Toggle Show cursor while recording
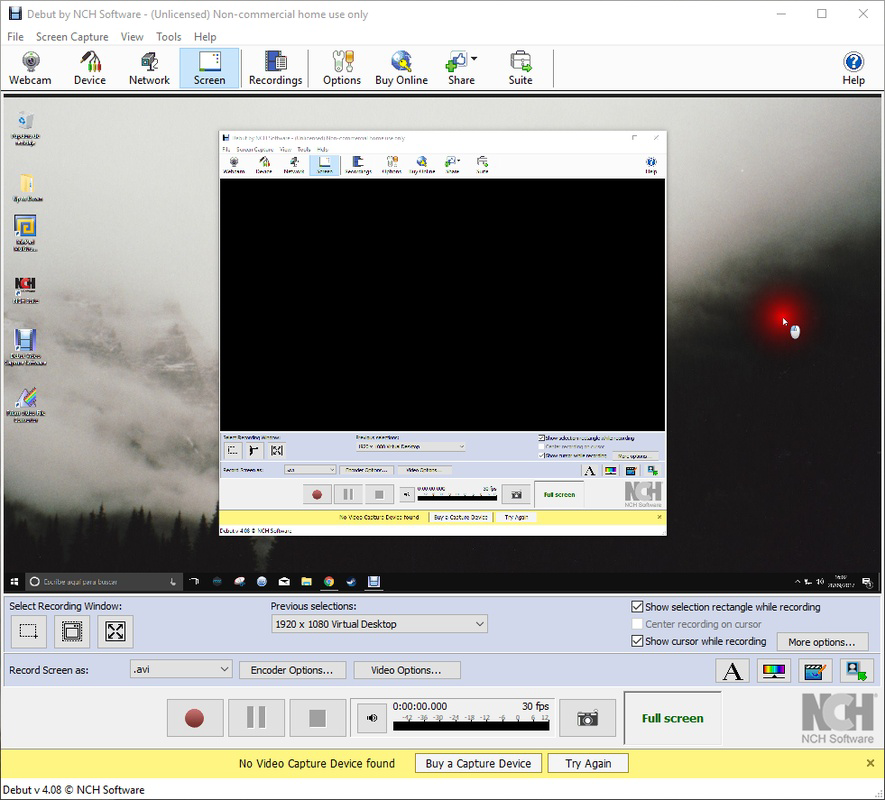The image size is (885, 800). [x=637, y=641]
